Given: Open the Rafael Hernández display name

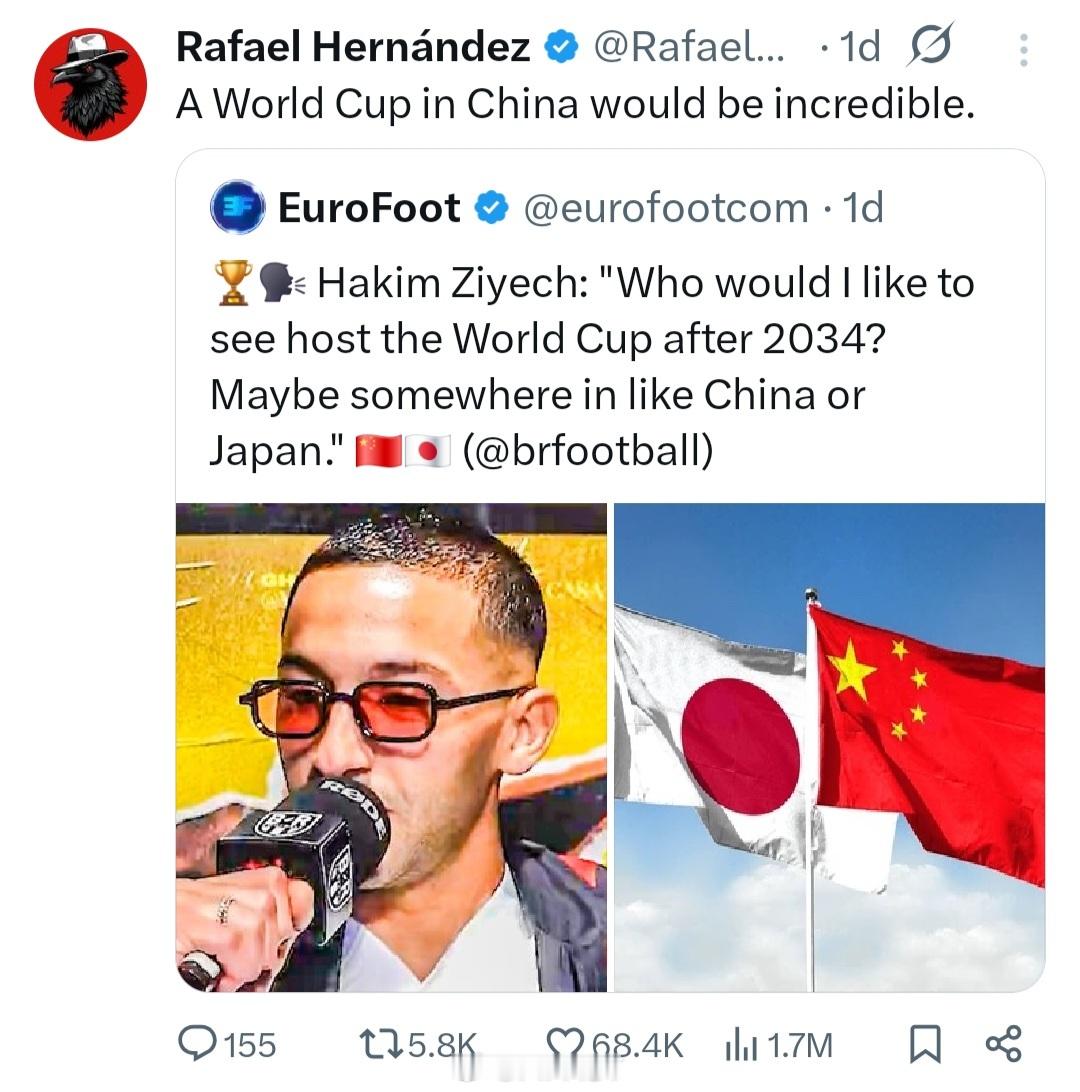Looking at the screenshot, I should tap(353, 47).
